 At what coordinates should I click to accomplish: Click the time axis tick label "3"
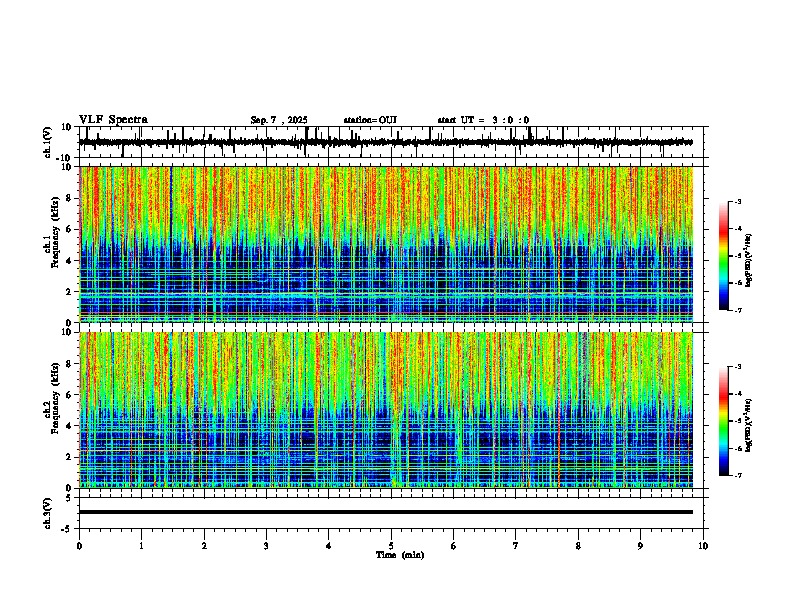tap(266, 546)
